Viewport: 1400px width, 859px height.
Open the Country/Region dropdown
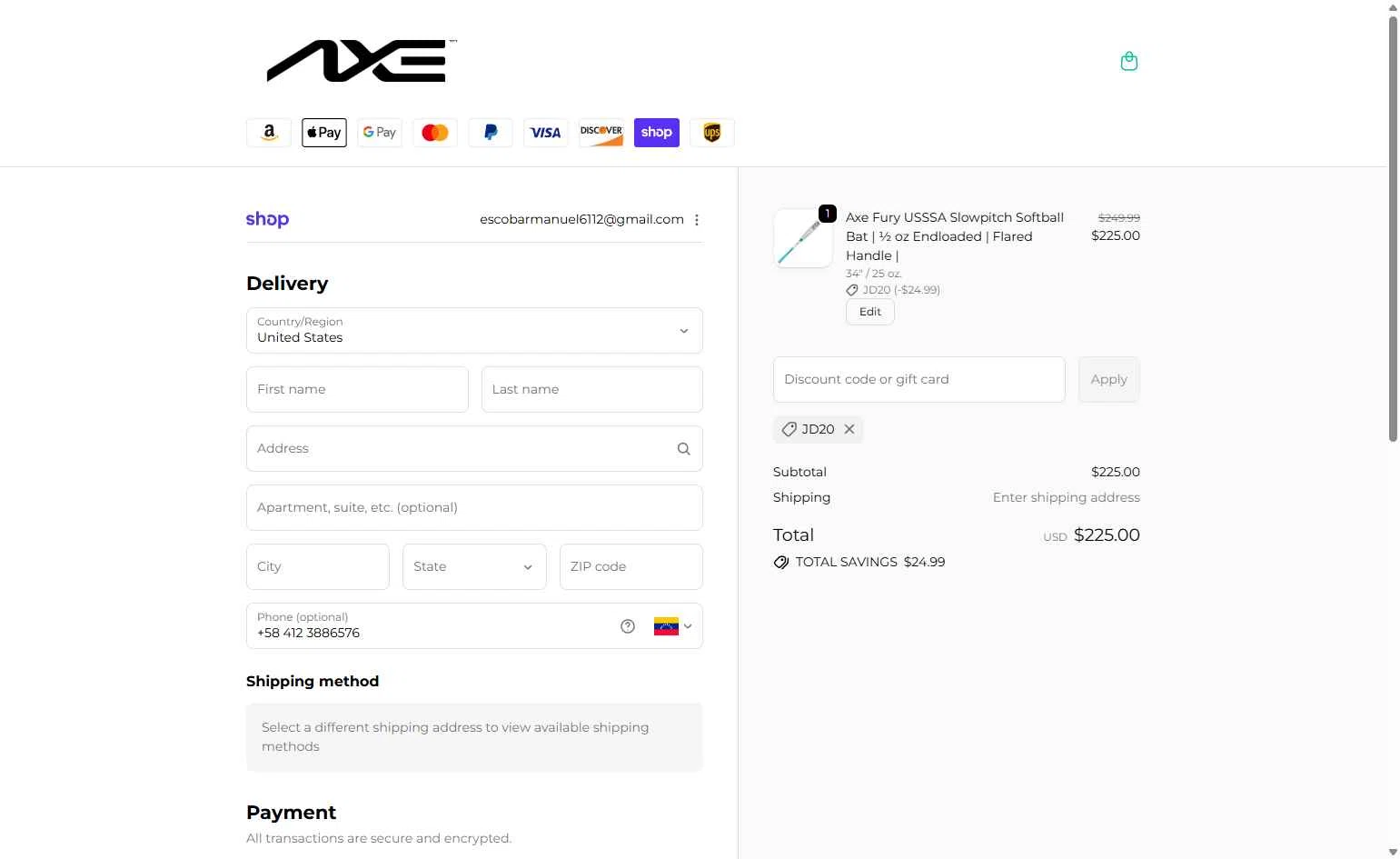coord(474,331)
